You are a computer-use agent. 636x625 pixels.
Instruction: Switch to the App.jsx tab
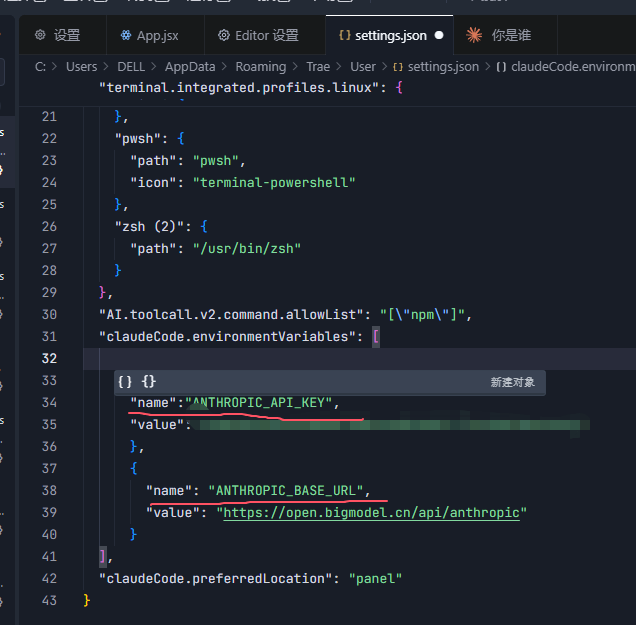click(x=157, y=35)
